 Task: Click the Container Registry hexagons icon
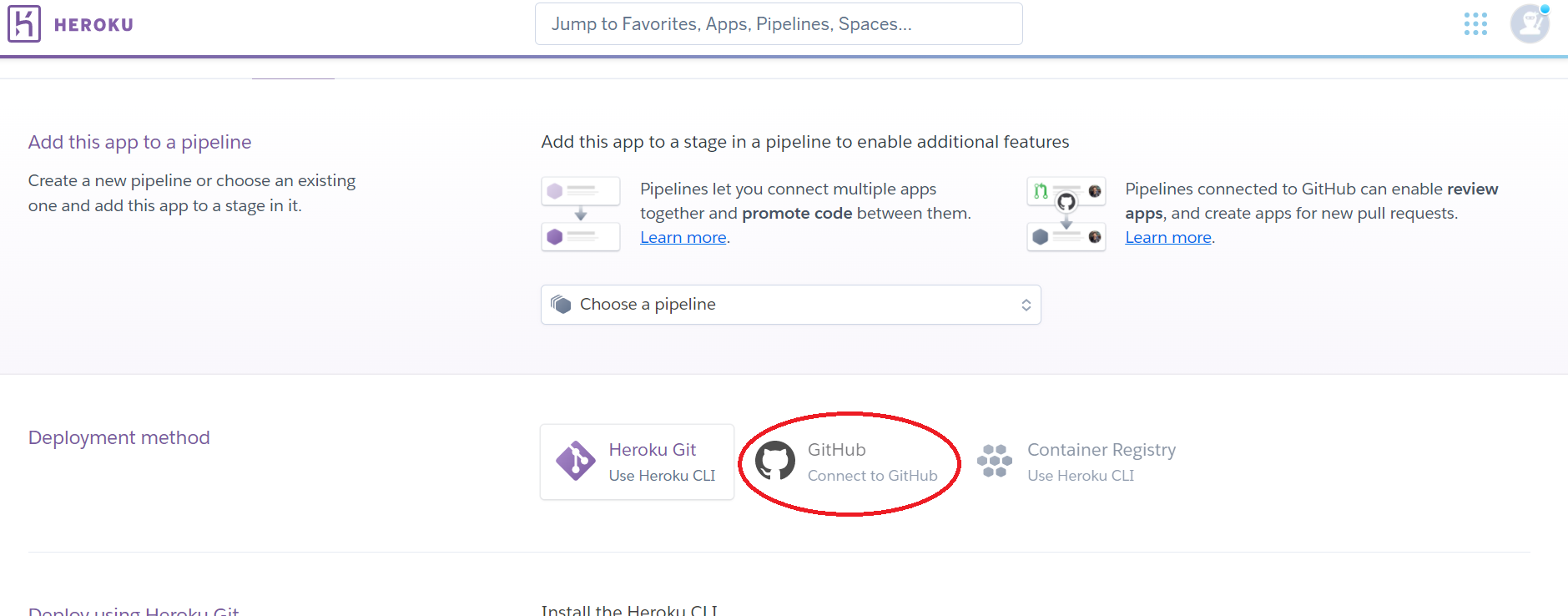coord(995,461)
